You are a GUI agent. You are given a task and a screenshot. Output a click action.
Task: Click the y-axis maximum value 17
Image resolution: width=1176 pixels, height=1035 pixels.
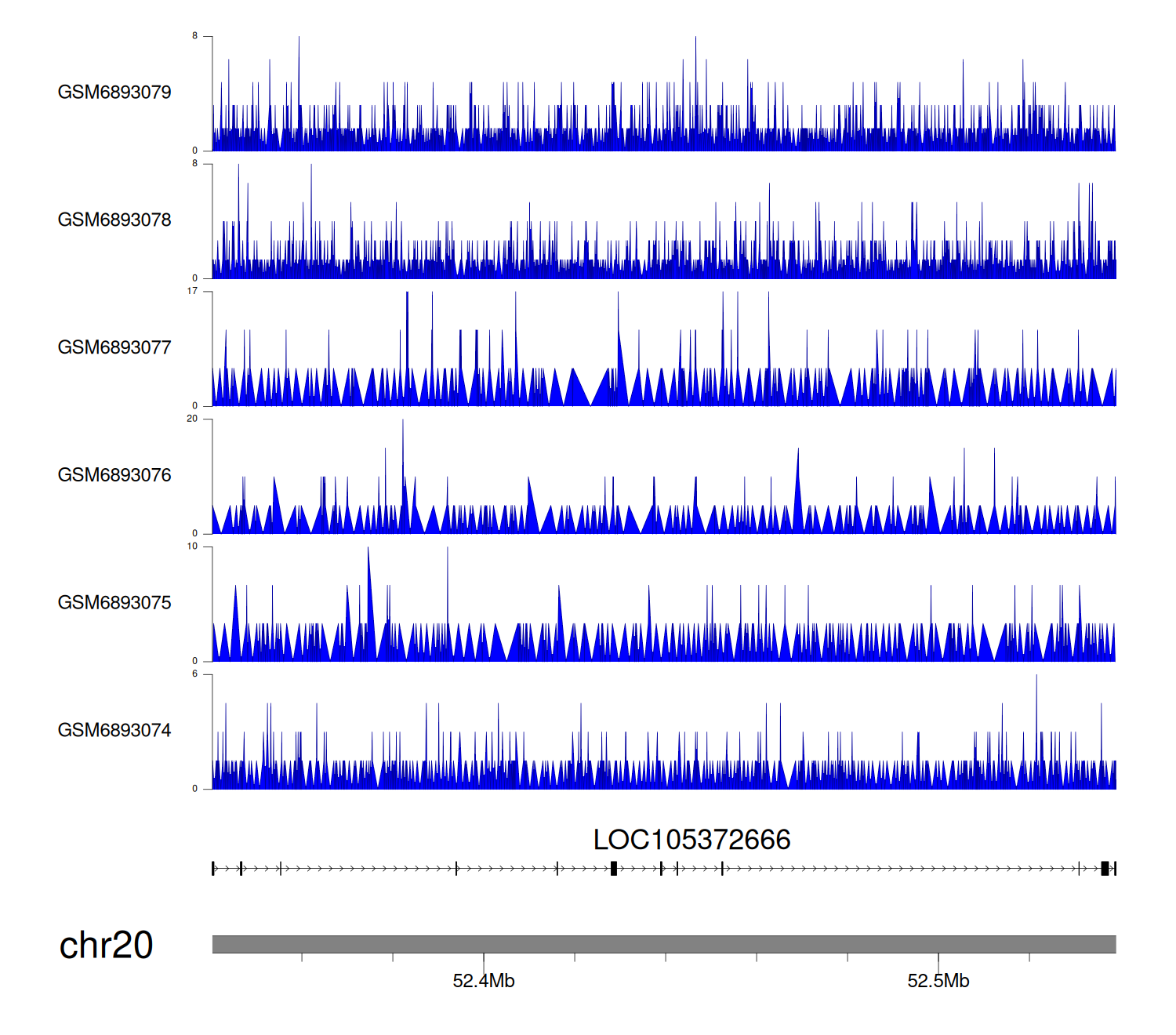(x=192, y=291)
